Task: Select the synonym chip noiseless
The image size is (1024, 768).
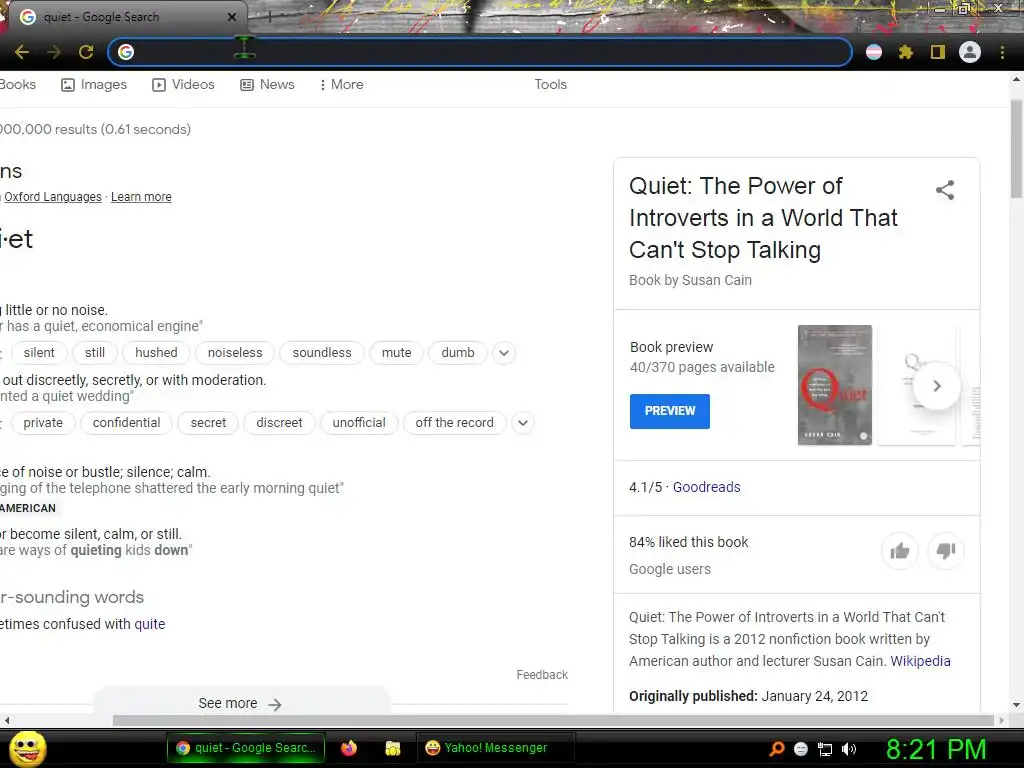Action: pyautogui.click(x=235, y=353)
